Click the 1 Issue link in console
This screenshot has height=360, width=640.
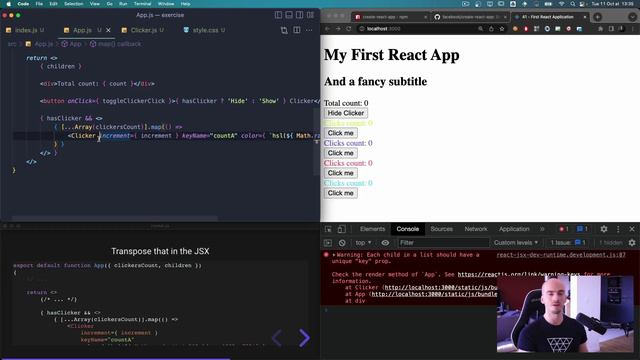[x=568, y=243]
